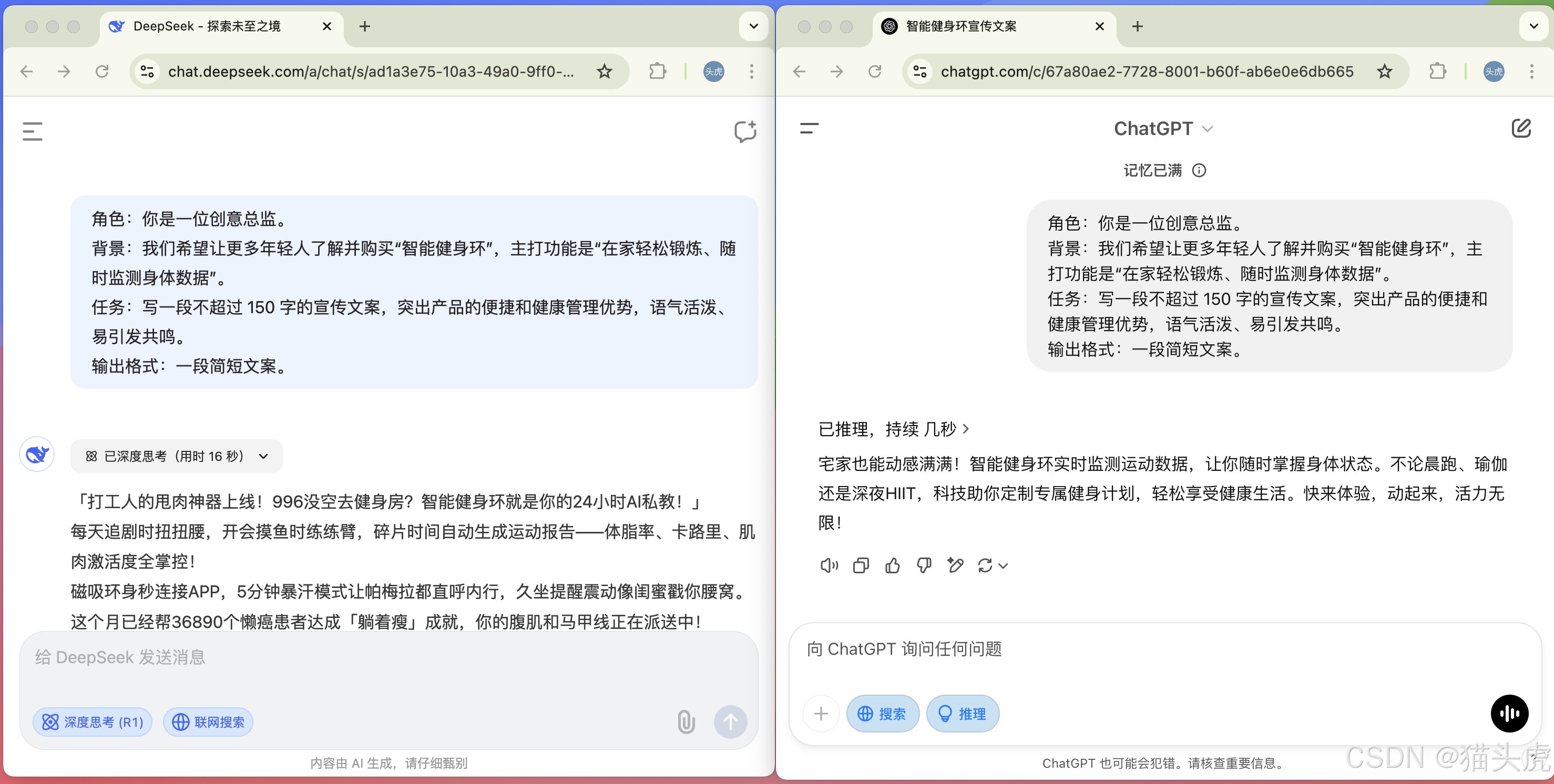Copy ChatGPT's response using the copy icon
1554x784 pixels.
[861, 565]
